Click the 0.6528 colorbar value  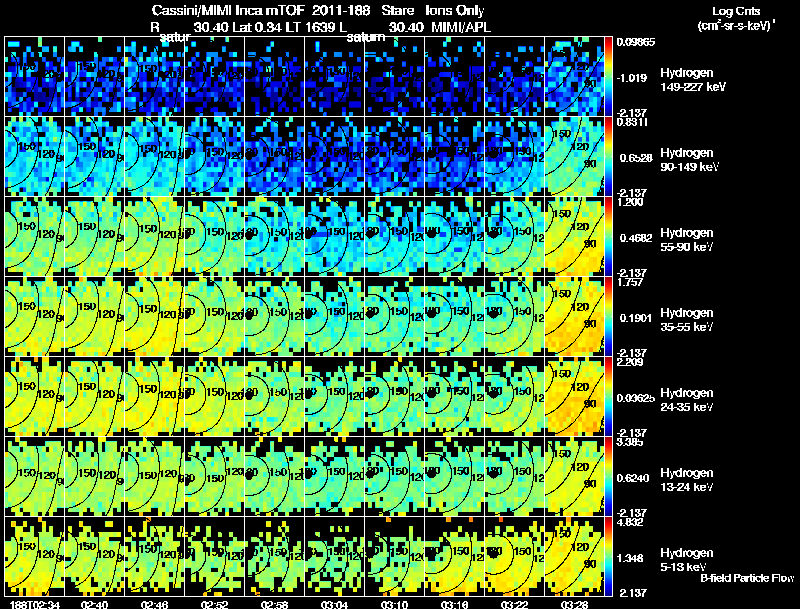(636, 158)
